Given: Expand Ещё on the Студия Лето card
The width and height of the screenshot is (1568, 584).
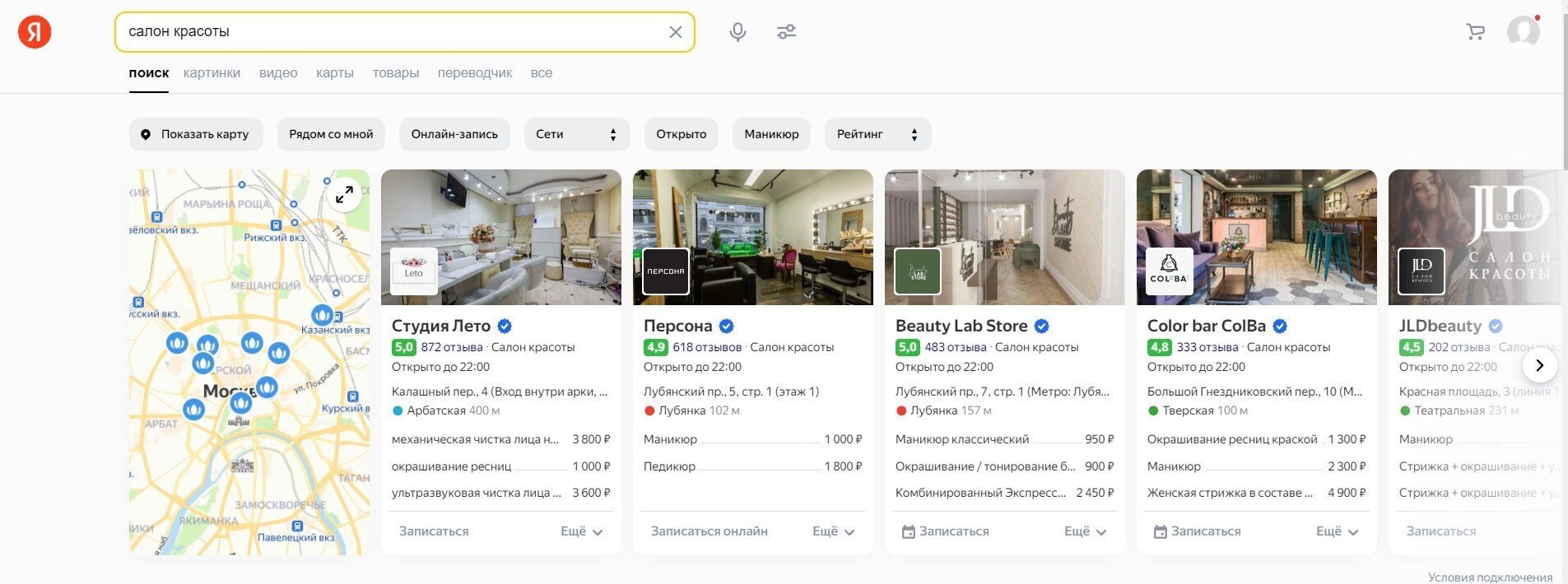Looking at the screenshot, I should coord(581,531).
